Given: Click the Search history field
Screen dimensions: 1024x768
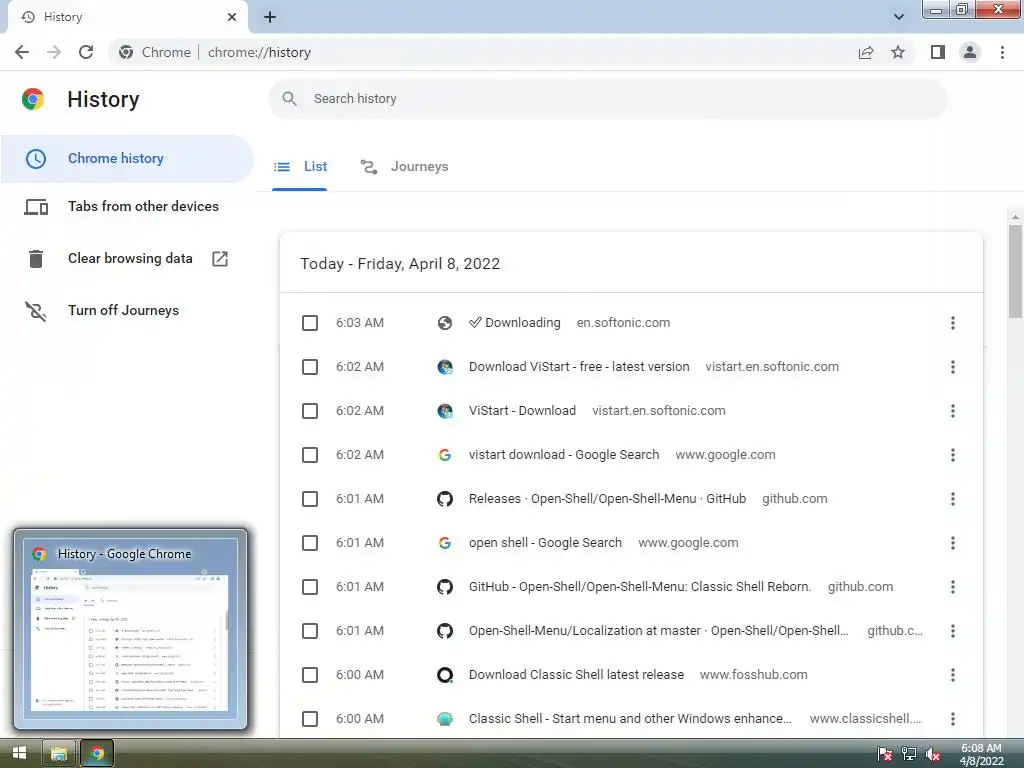Looking at the screenshot, I should (x=607, y=99).
